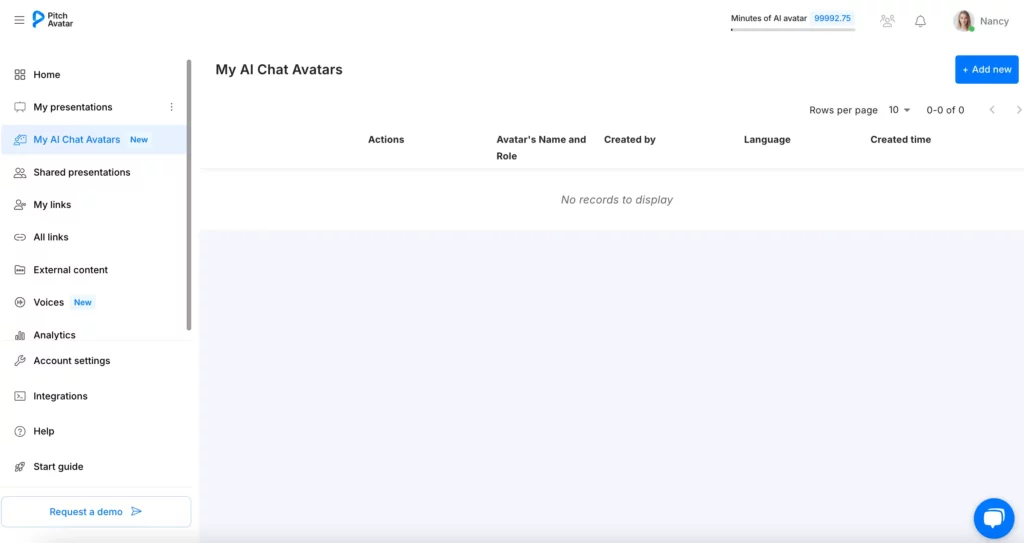The height and width of the screenshot is (543, 1024).
Task: Open My presentations three-dot options
Action: tap(171, 107)
